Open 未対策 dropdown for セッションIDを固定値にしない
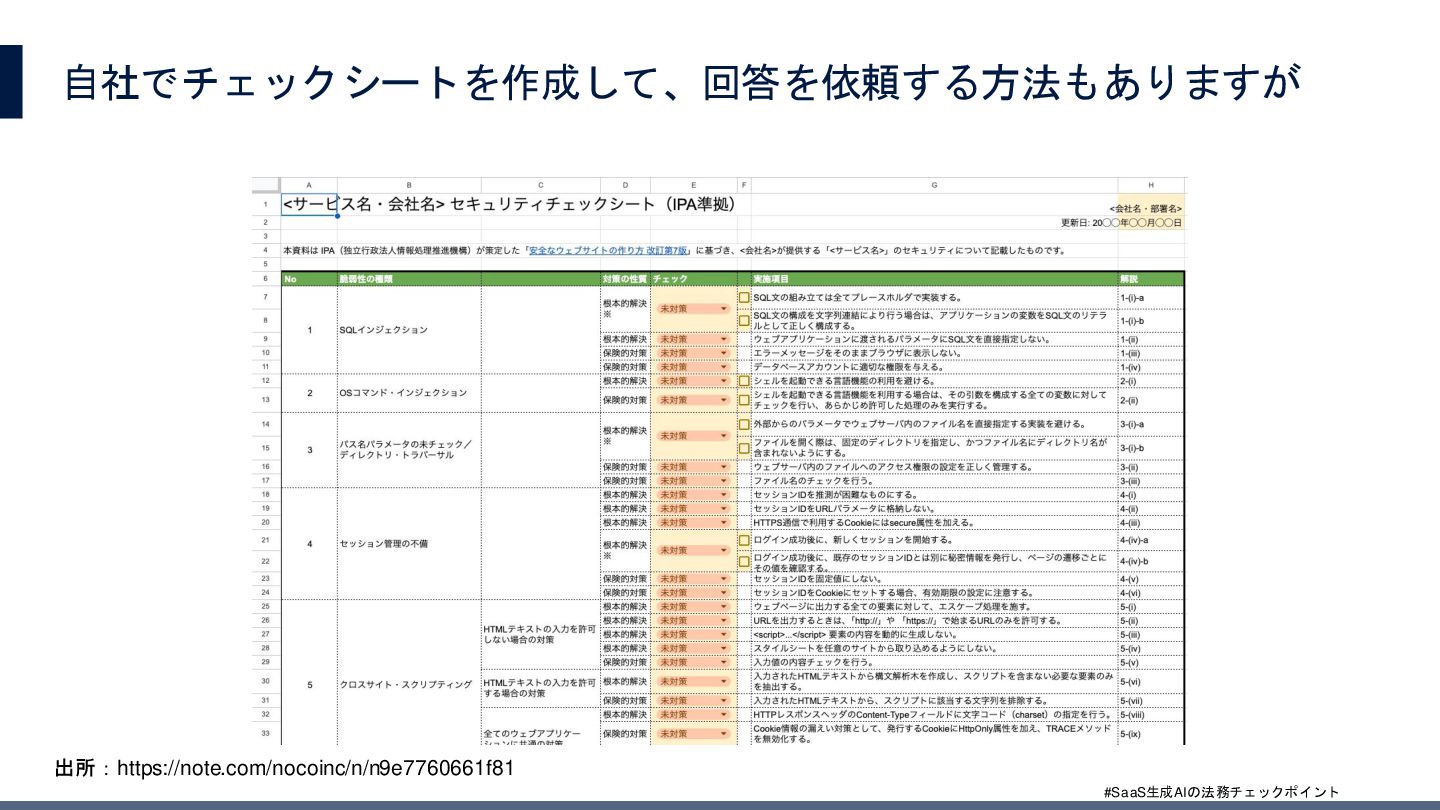The height and width of the screenshot is (810, 1440). coord(693,579)
